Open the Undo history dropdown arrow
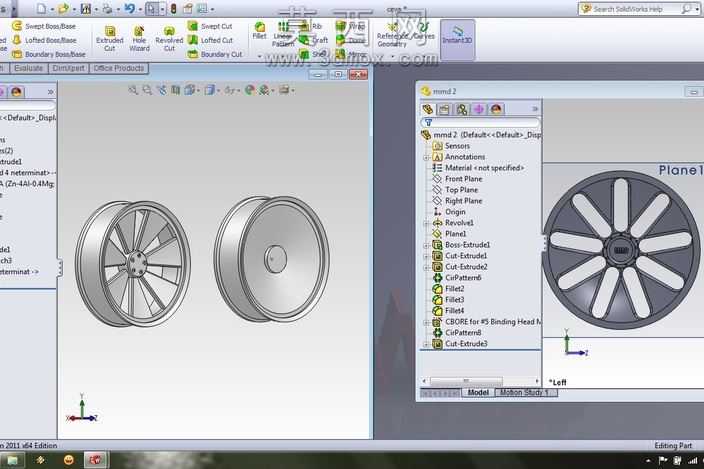 [139, 9]
